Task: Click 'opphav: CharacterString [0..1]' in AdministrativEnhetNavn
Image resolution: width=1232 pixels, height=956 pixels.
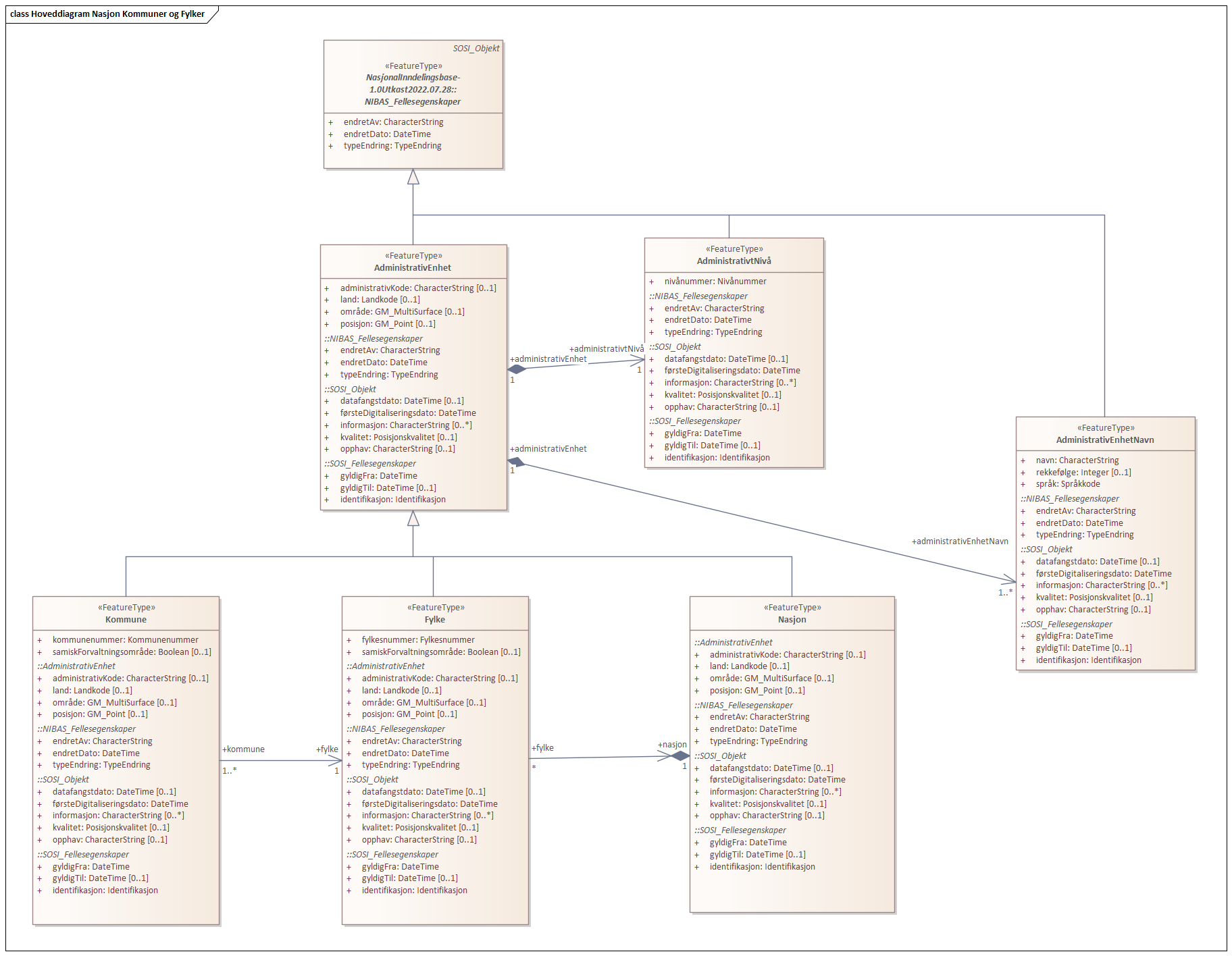Action: click(x=1094, y=610)
